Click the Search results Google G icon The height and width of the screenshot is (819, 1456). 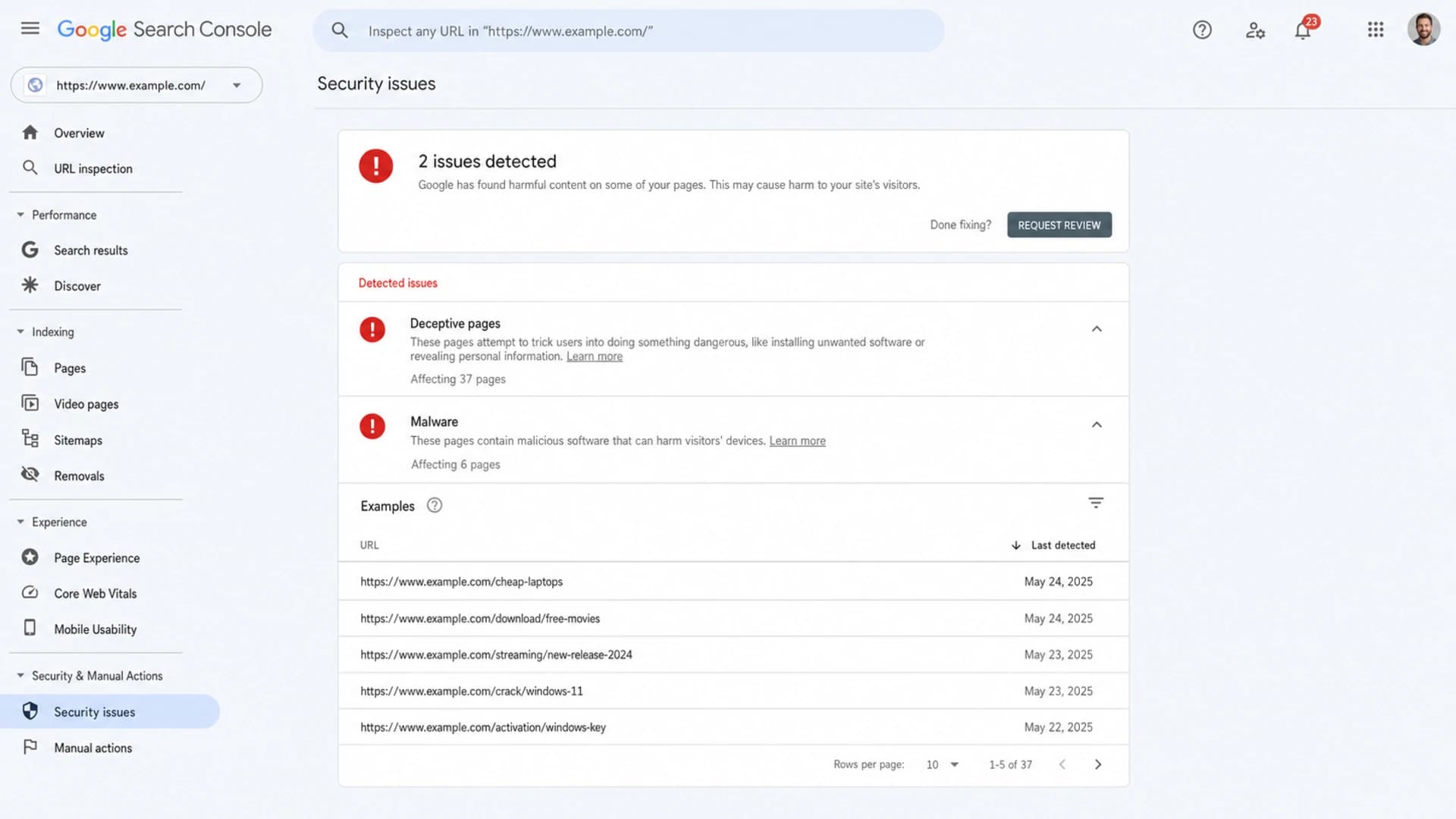point(30,249)
